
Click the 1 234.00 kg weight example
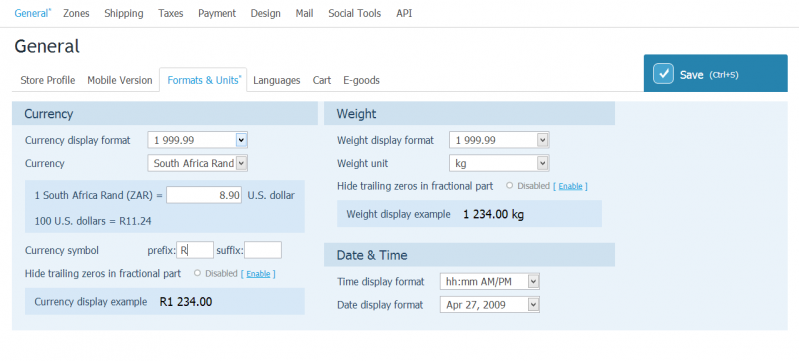pyautogui.click(x=493, y=214)
